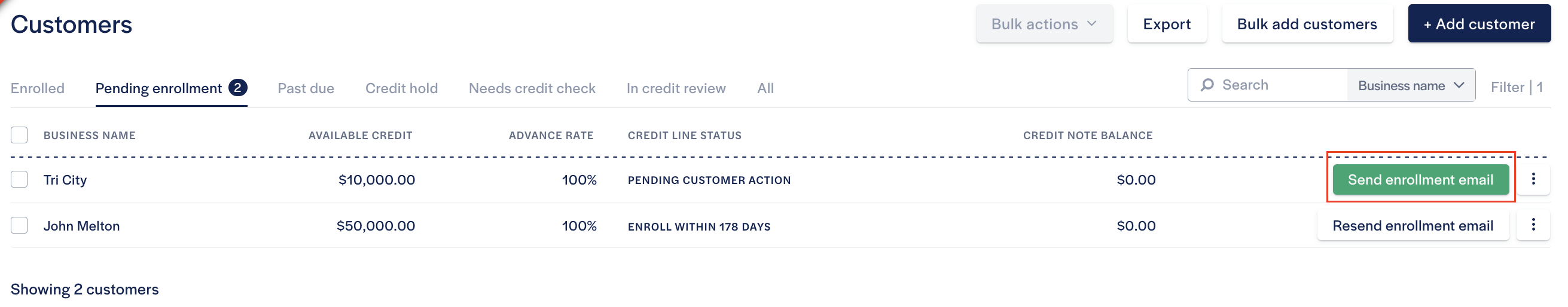Open the Filter options
The width and height of the screenshot is (1568, 307).
1515,87
